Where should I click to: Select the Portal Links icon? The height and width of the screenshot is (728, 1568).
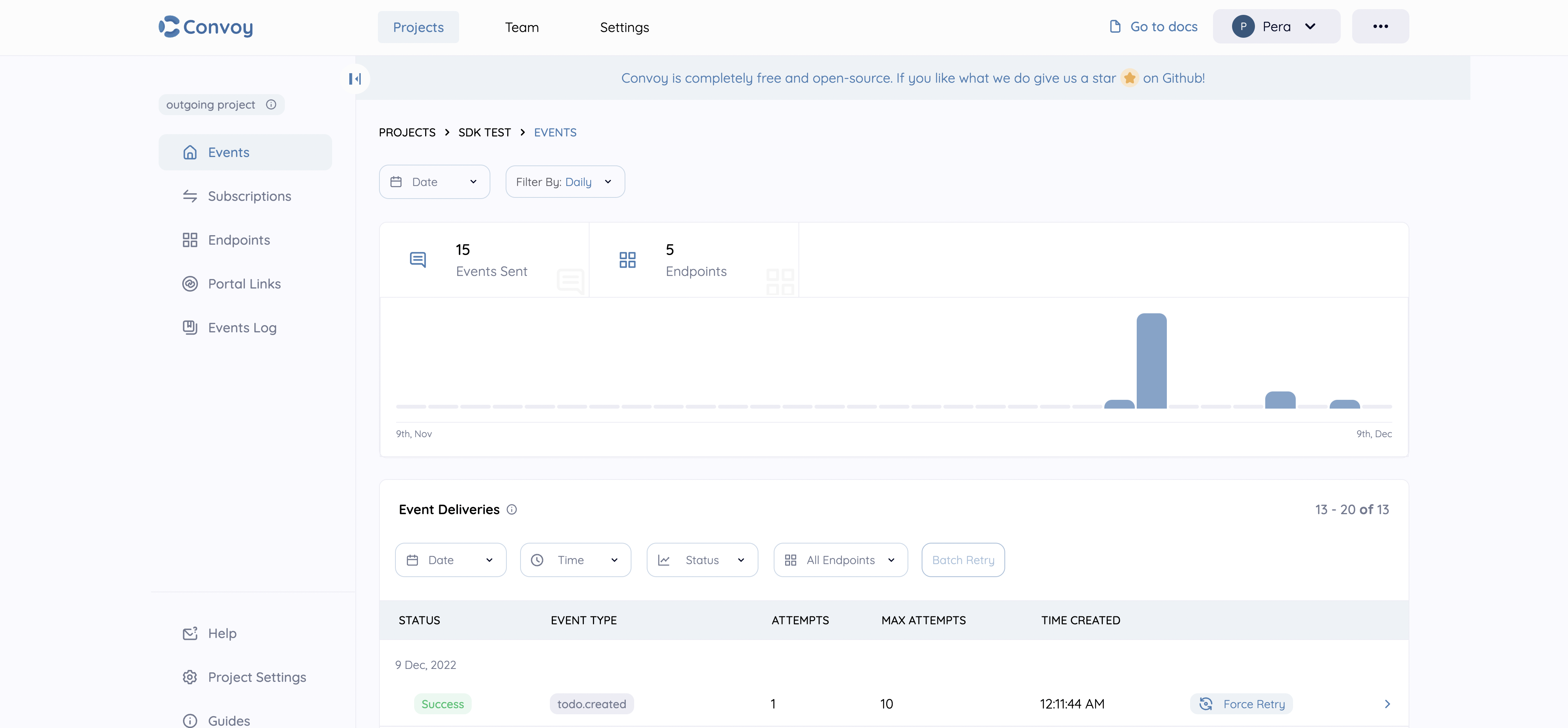(190, 284)
